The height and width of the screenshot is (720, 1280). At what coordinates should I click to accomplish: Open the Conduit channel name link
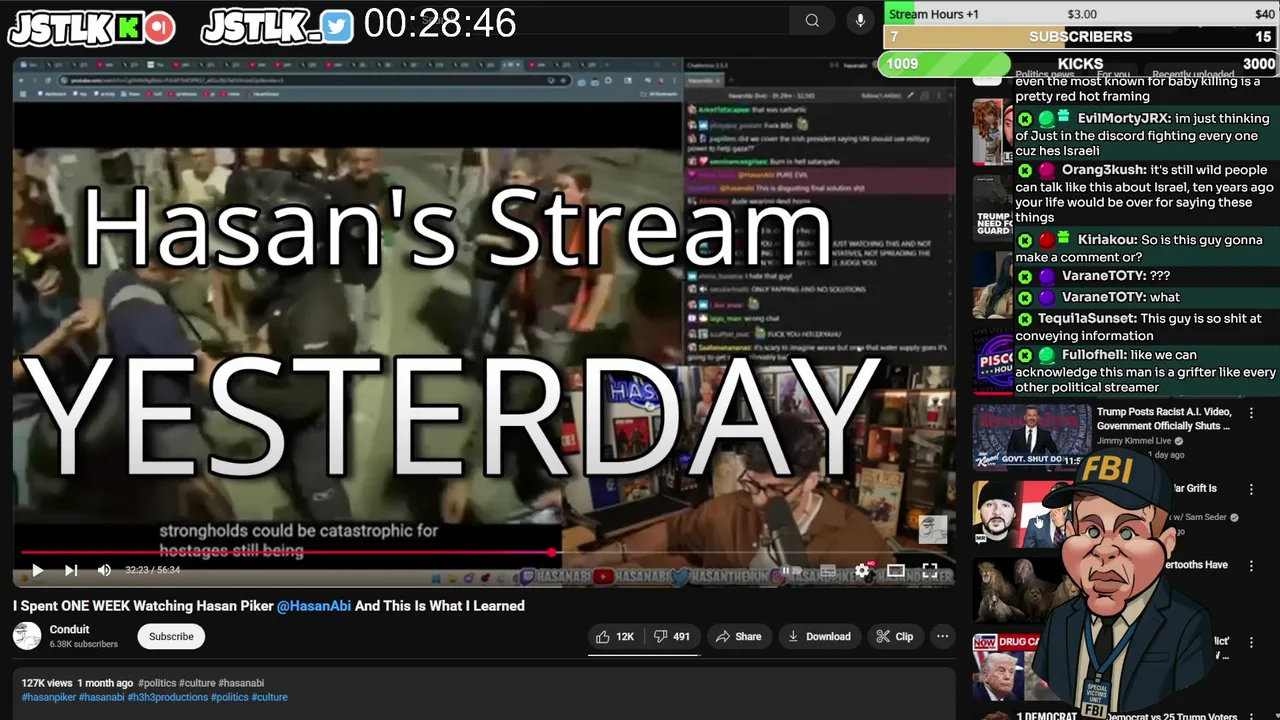(69, 629)
